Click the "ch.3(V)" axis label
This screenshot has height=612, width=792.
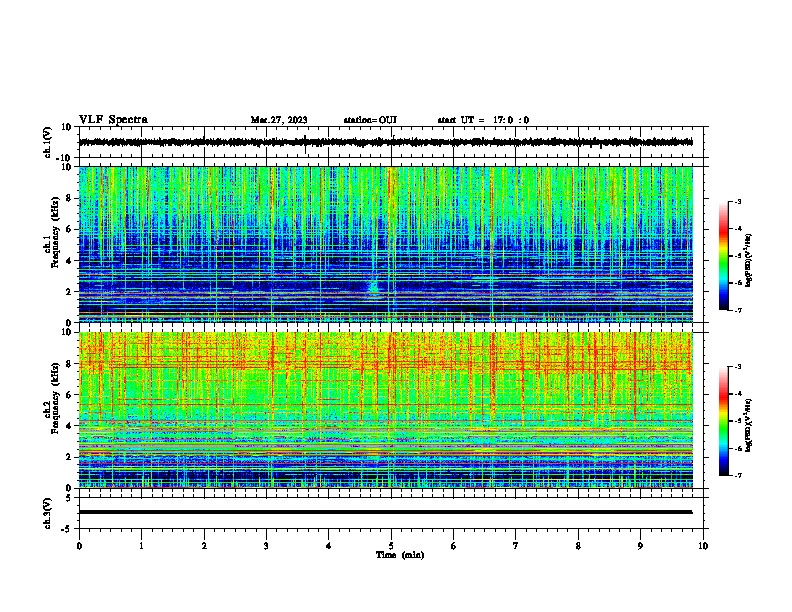(x=47, y=513)
